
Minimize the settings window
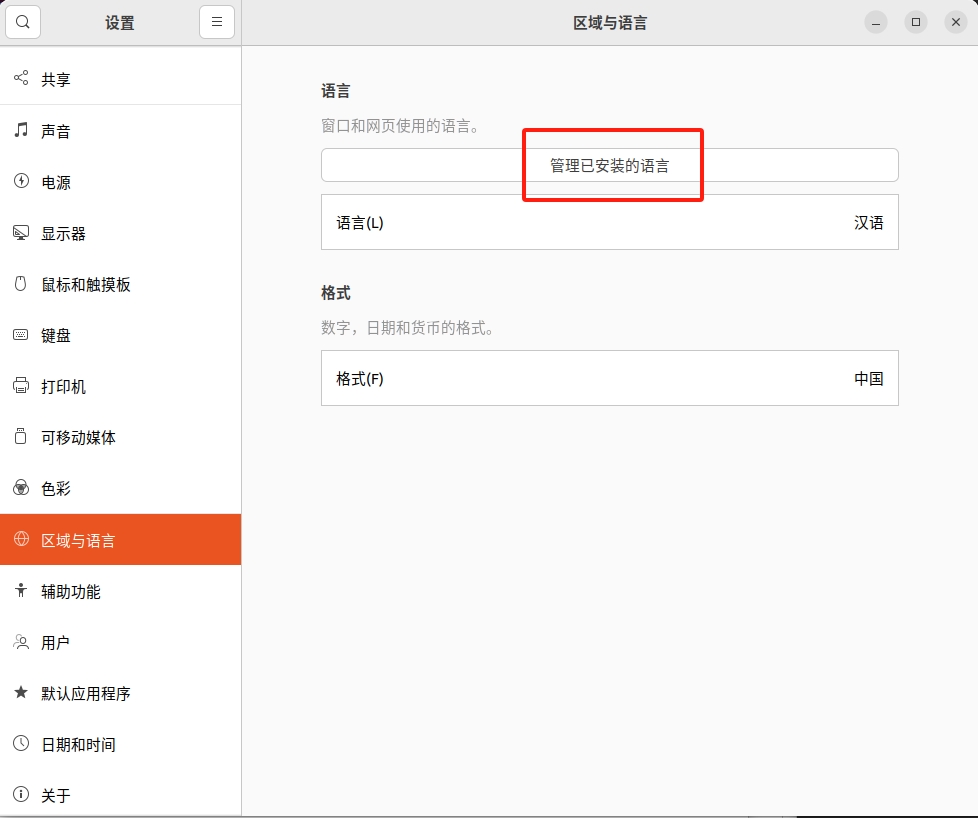point(876,22)
